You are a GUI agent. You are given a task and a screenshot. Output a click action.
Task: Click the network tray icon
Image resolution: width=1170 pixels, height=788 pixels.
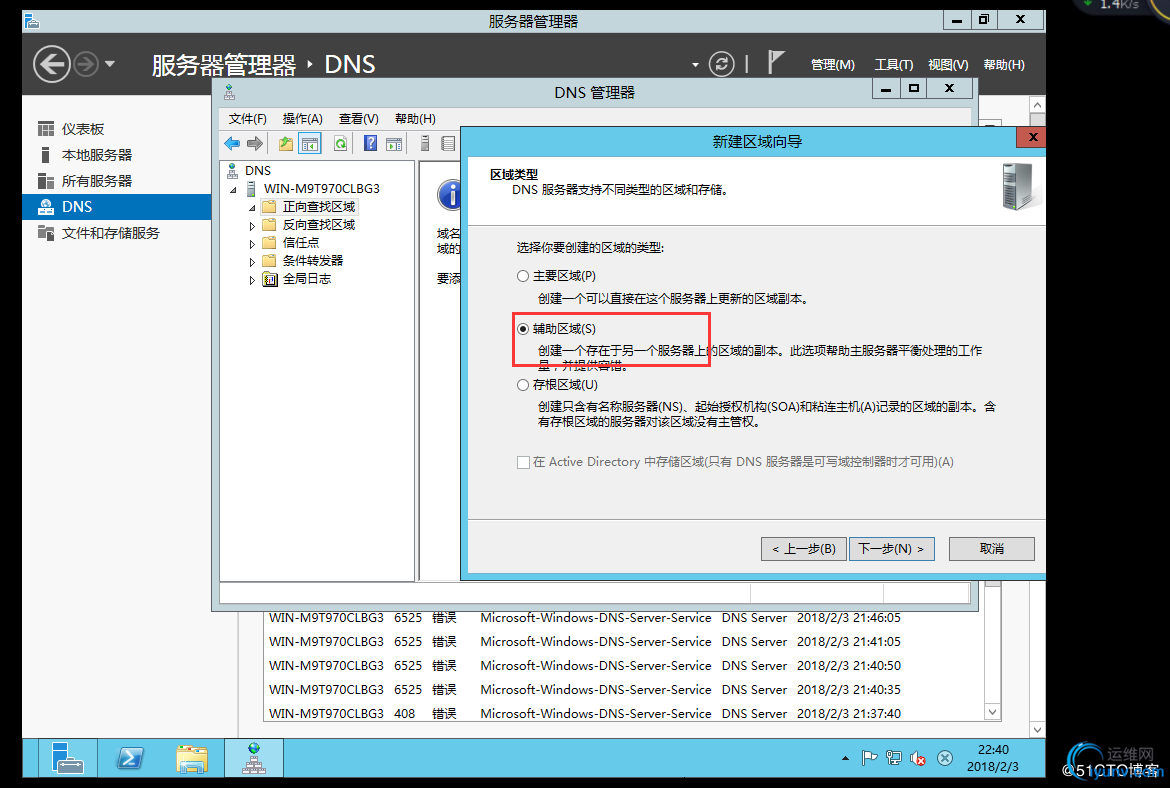coord(893,758)
